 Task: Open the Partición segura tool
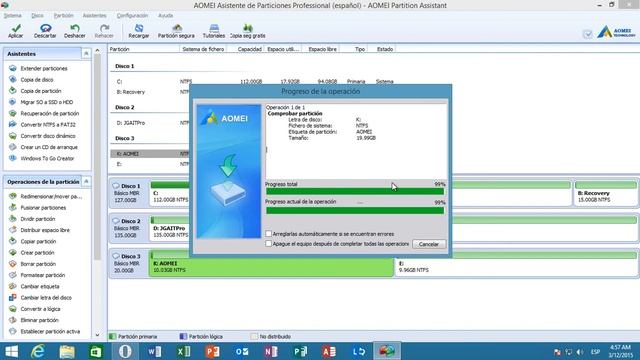tap(176, 31)
